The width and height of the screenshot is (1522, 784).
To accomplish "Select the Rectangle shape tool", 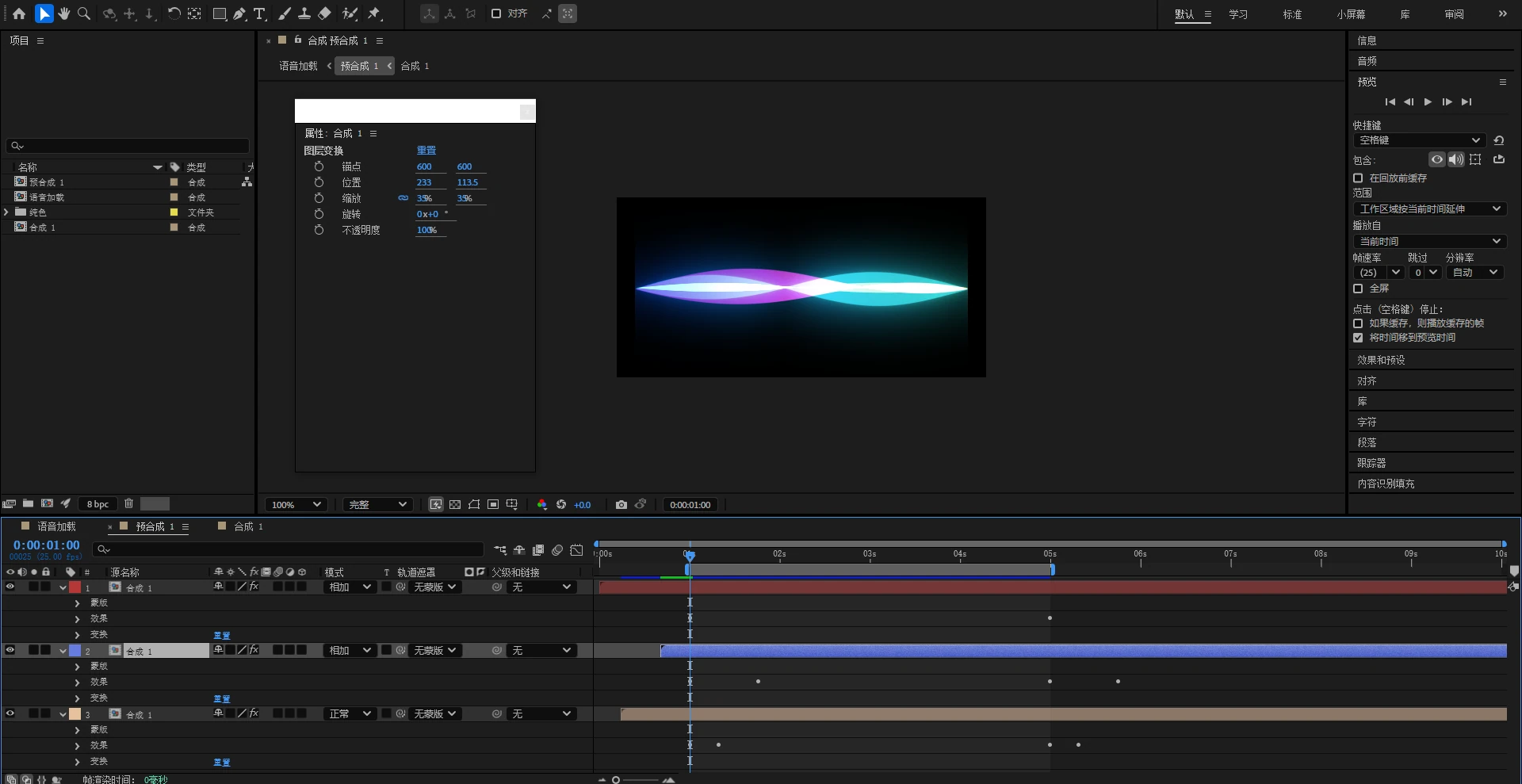I will pos(220,13).
